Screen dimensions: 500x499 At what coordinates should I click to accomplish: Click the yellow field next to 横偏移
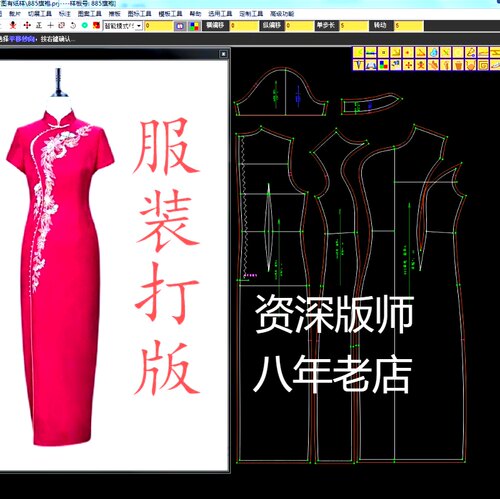click(x=244, y=26)
